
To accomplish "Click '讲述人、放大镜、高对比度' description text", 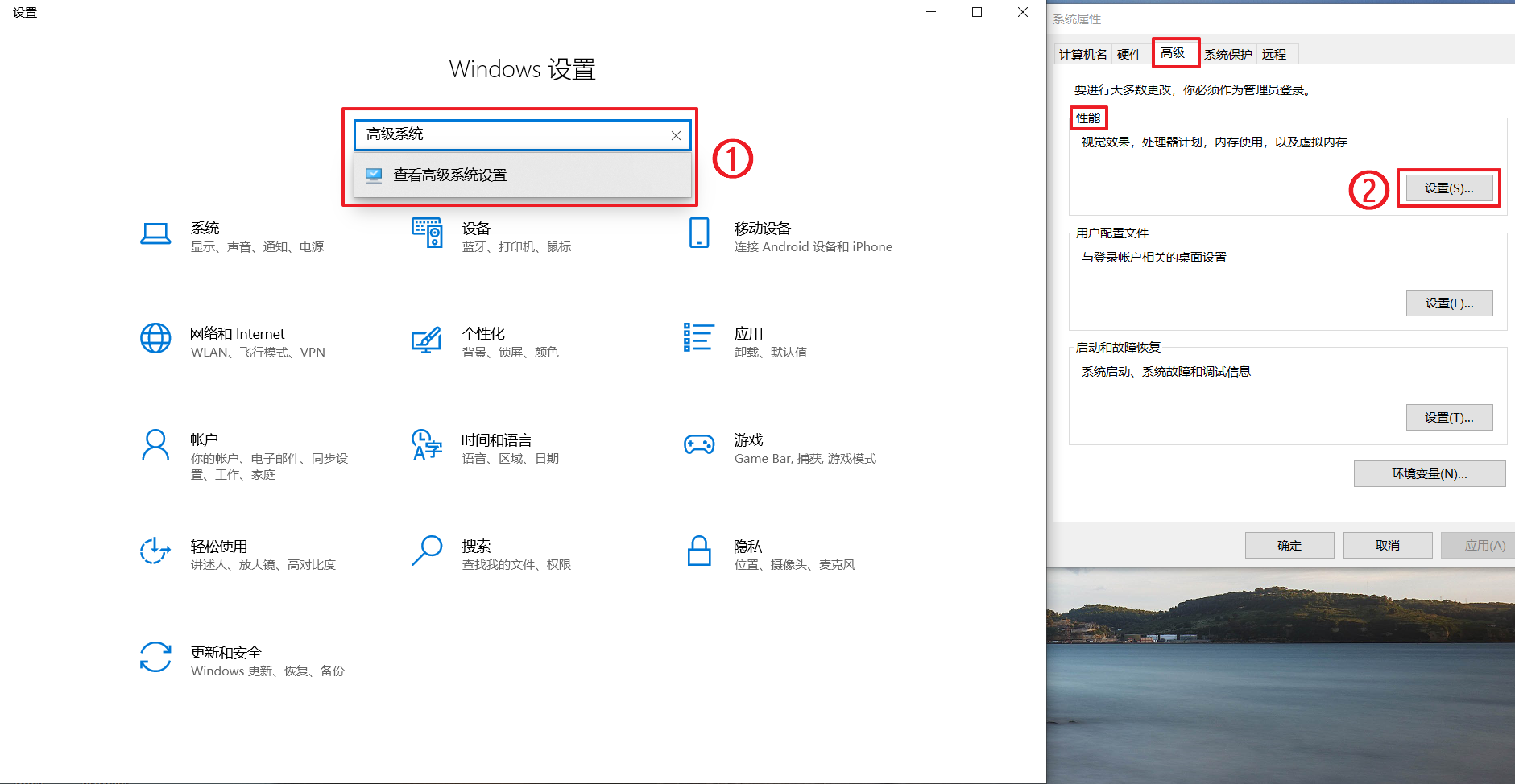I will (x=263, y=565).
